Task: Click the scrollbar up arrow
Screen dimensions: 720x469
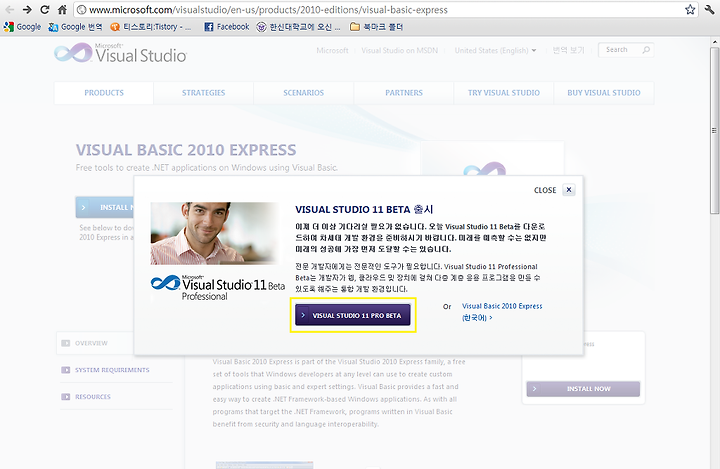Action: [714, 42]
